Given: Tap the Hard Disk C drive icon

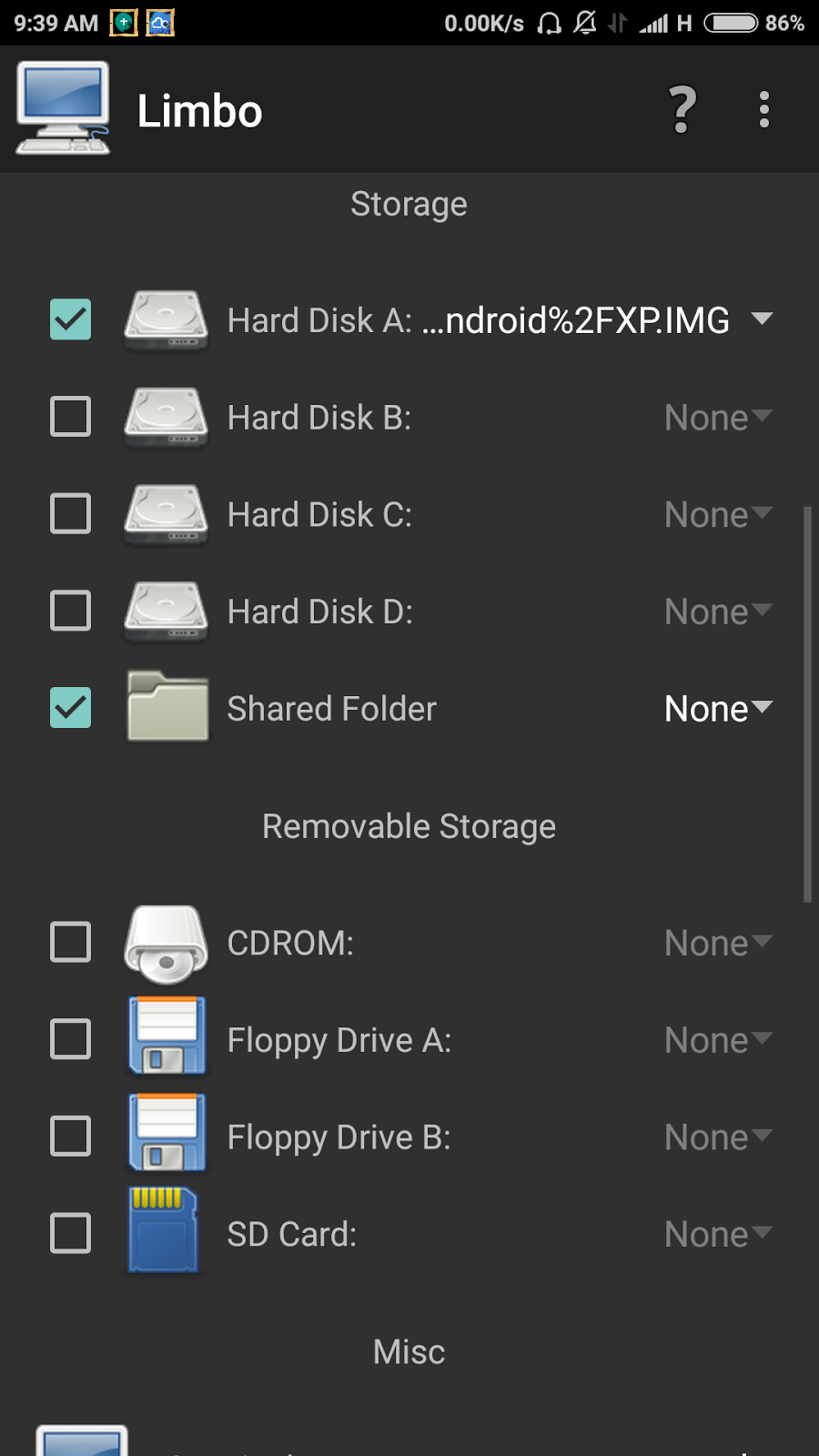Looking at the screenshot, I should click(166, 514).
